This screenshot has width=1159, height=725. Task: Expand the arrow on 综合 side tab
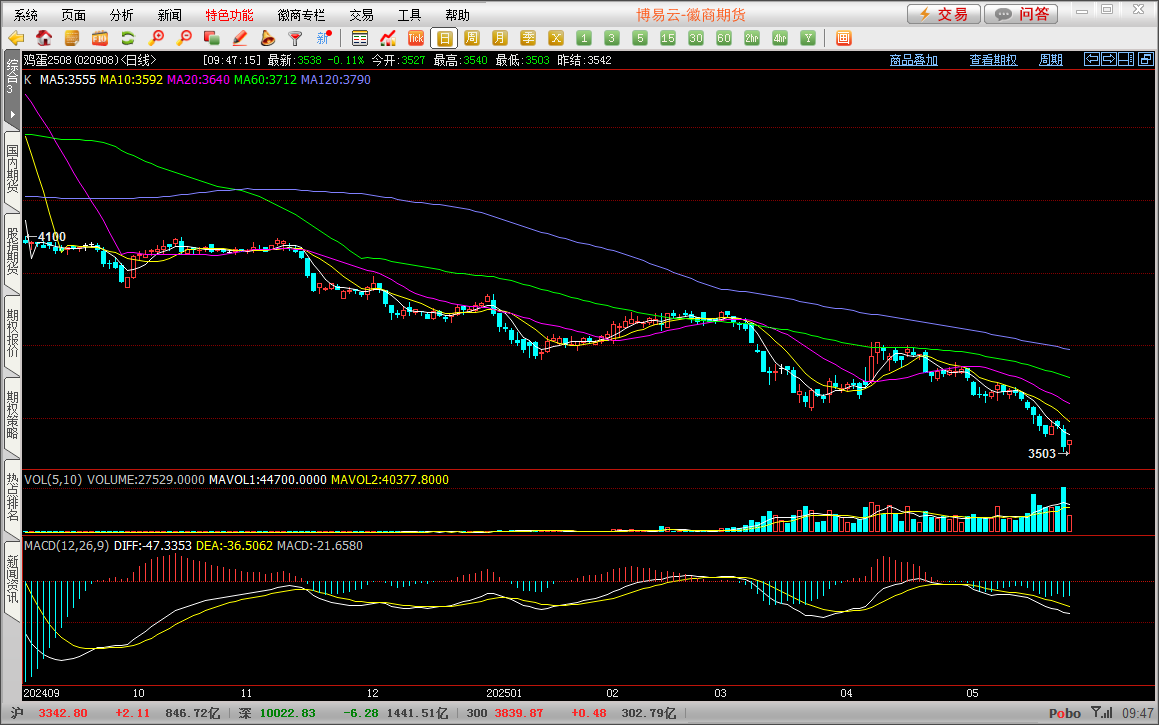(12, 115)
